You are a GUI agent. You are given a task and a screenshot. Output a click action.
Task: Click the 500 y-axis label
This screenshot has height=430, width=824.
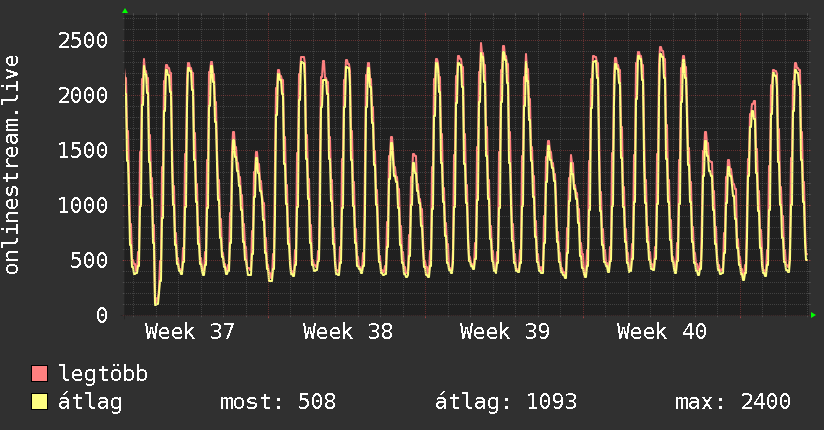pos(89,260)
